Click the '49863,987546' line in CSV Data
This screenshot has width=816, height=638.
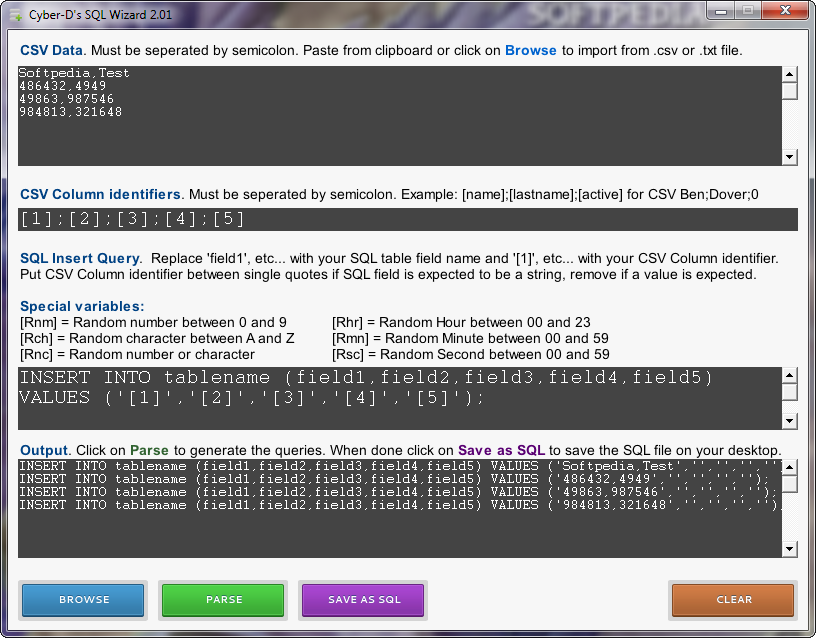coord(66,99)
